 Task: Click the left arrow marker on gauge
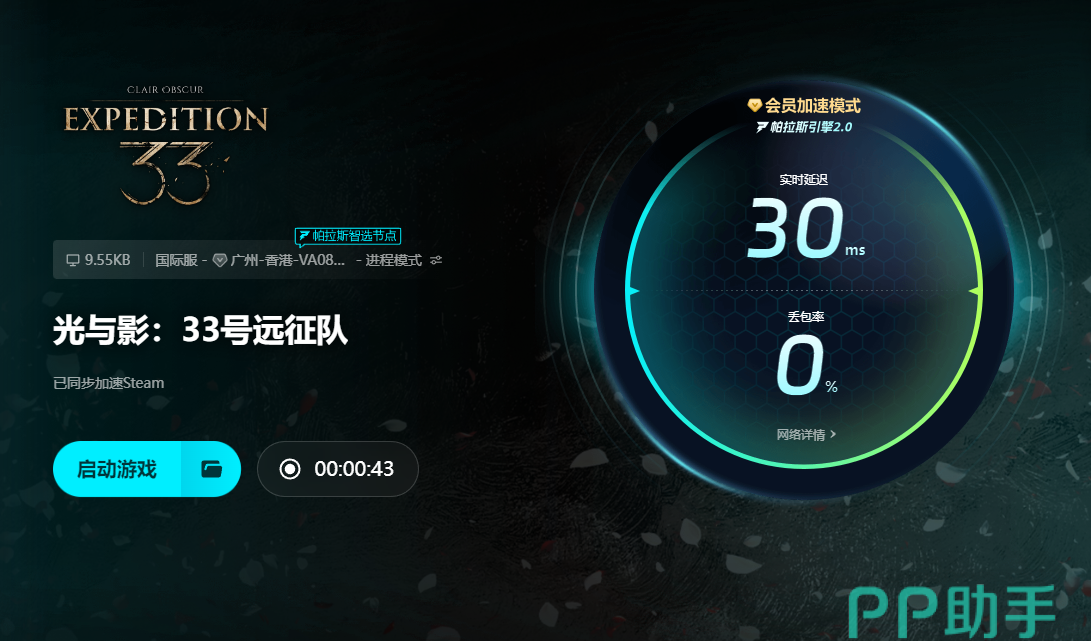tap(633, 291)
